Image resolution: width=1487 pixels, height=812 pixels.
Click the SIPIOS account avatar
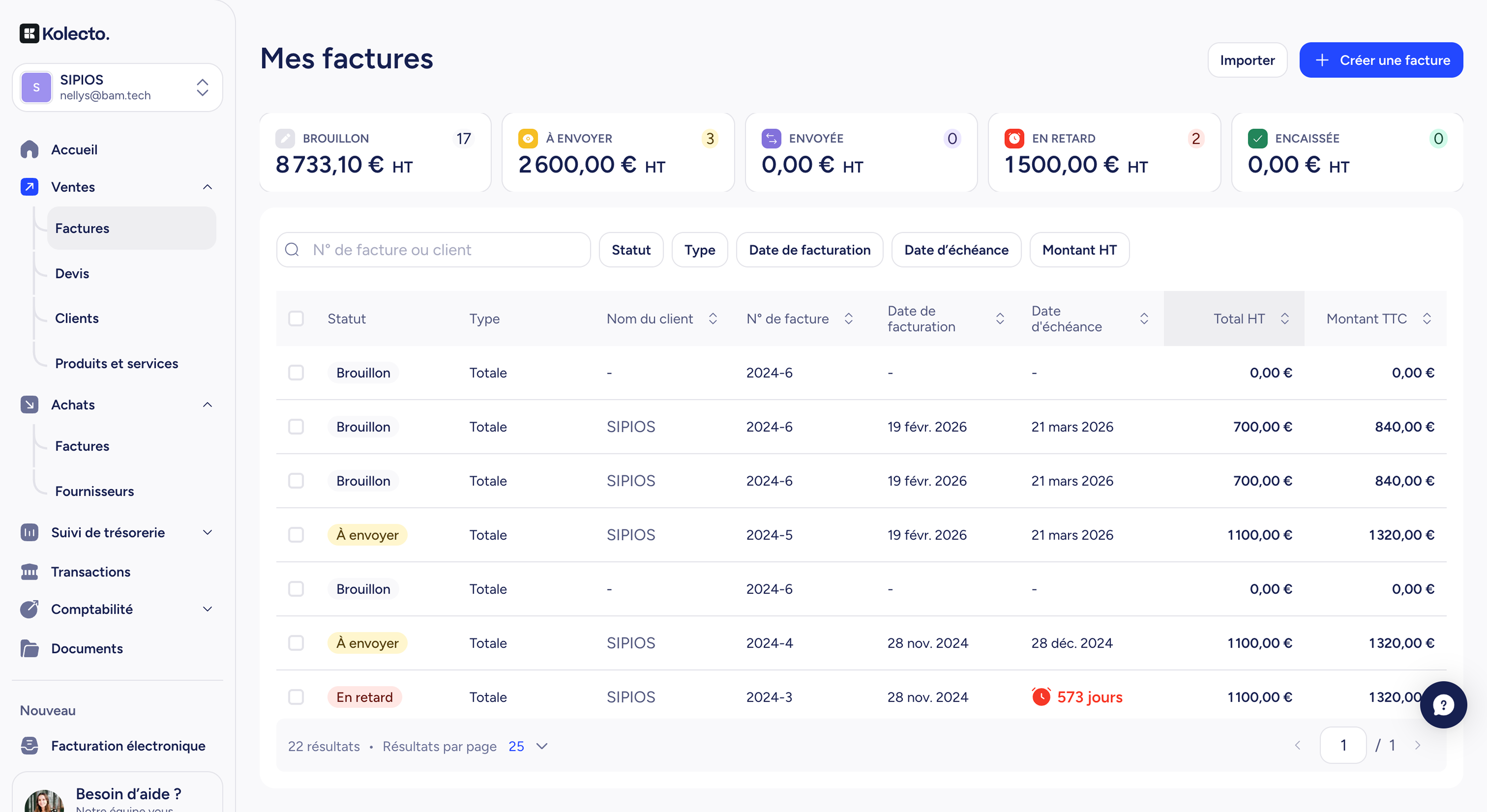pyautogui.click(x=36, y=87)
